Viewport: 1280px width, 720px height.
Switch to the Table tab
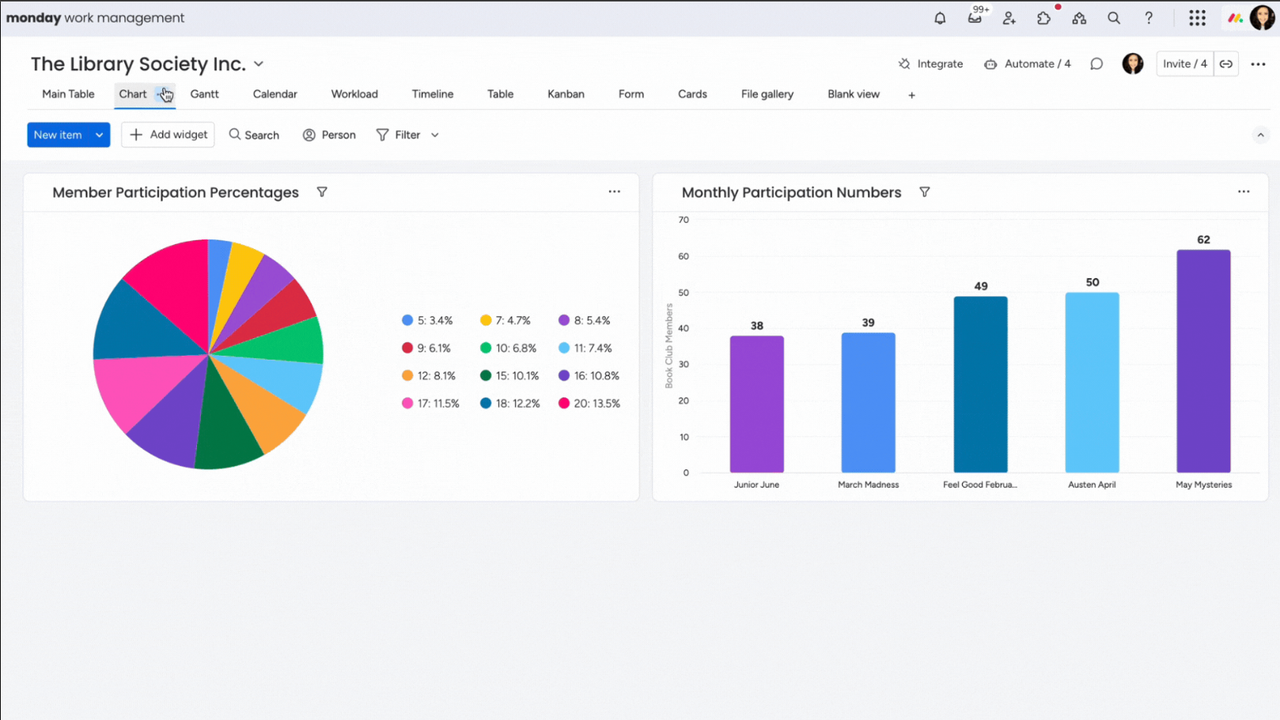(500, 94)
